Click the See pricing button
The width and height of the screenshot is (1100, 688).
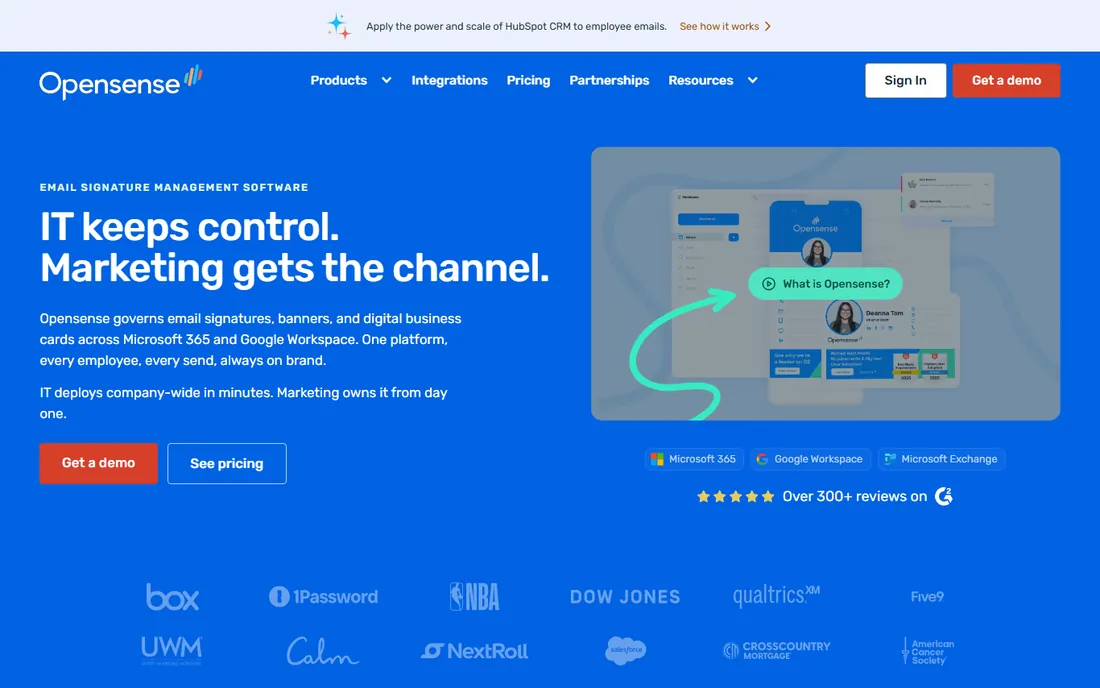227,463
